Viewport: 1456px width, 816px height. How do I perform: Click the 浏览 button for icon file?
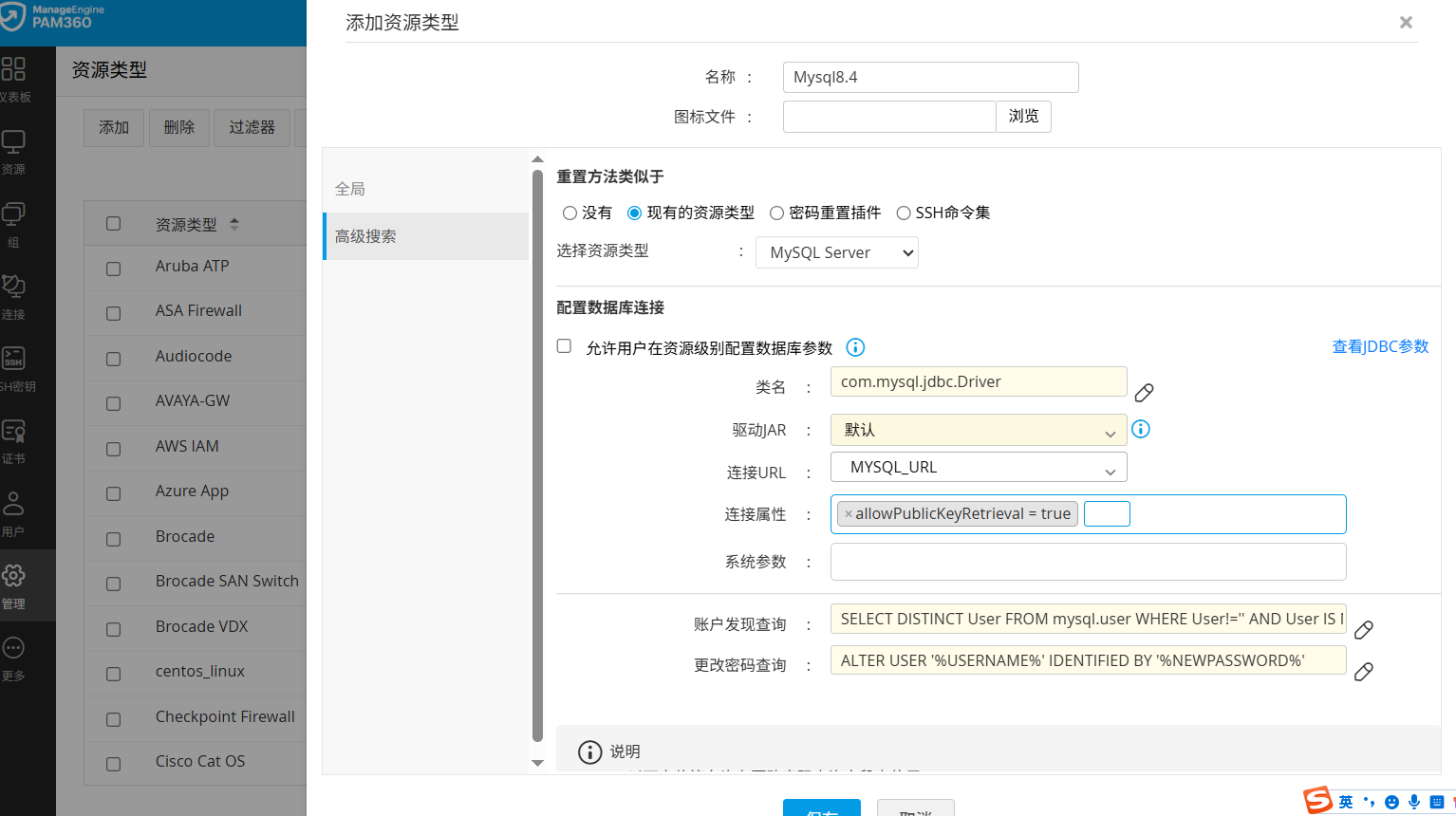coord(1023,117)
